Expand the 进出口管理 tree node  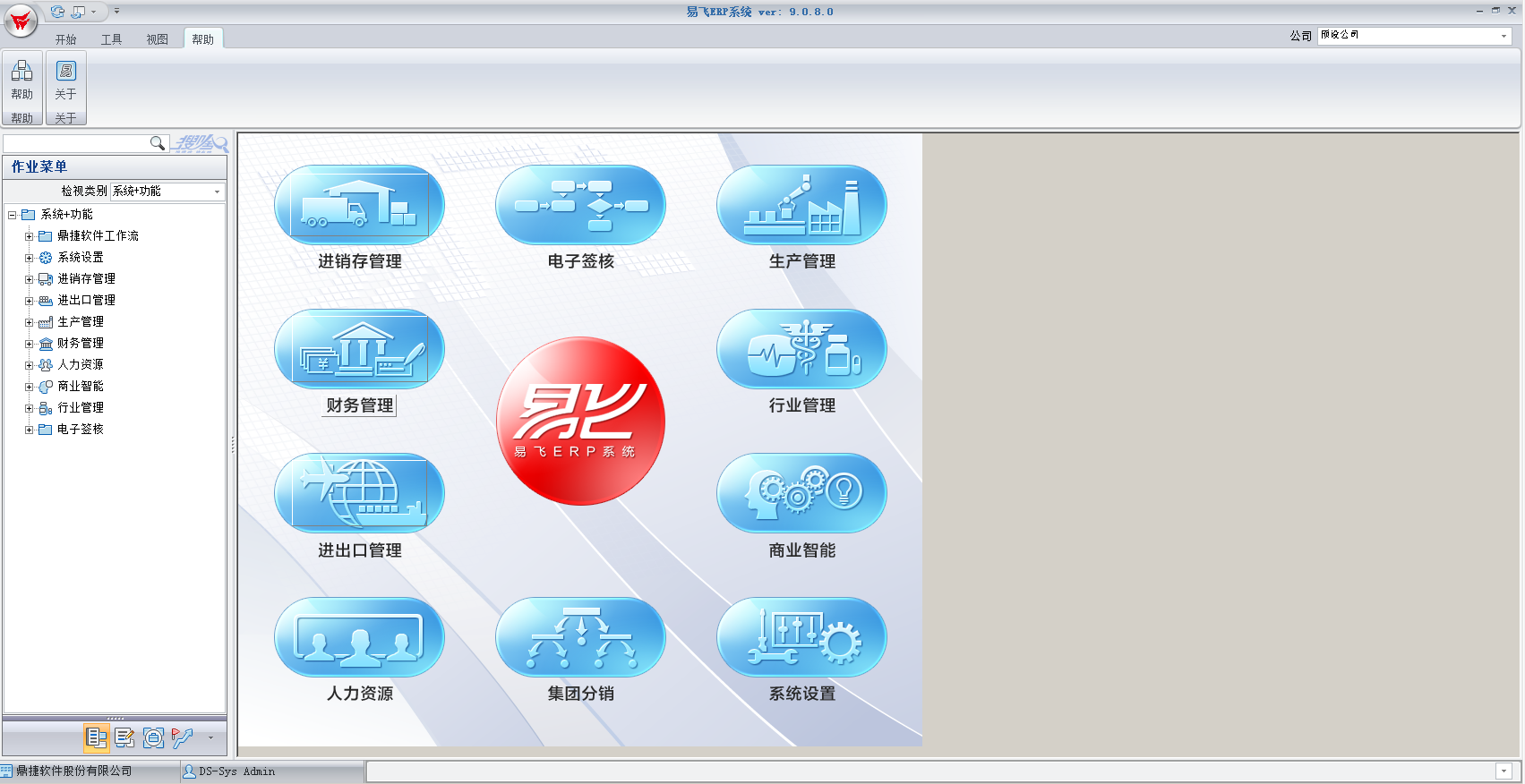pyautogui.click(x=30, y=301)
